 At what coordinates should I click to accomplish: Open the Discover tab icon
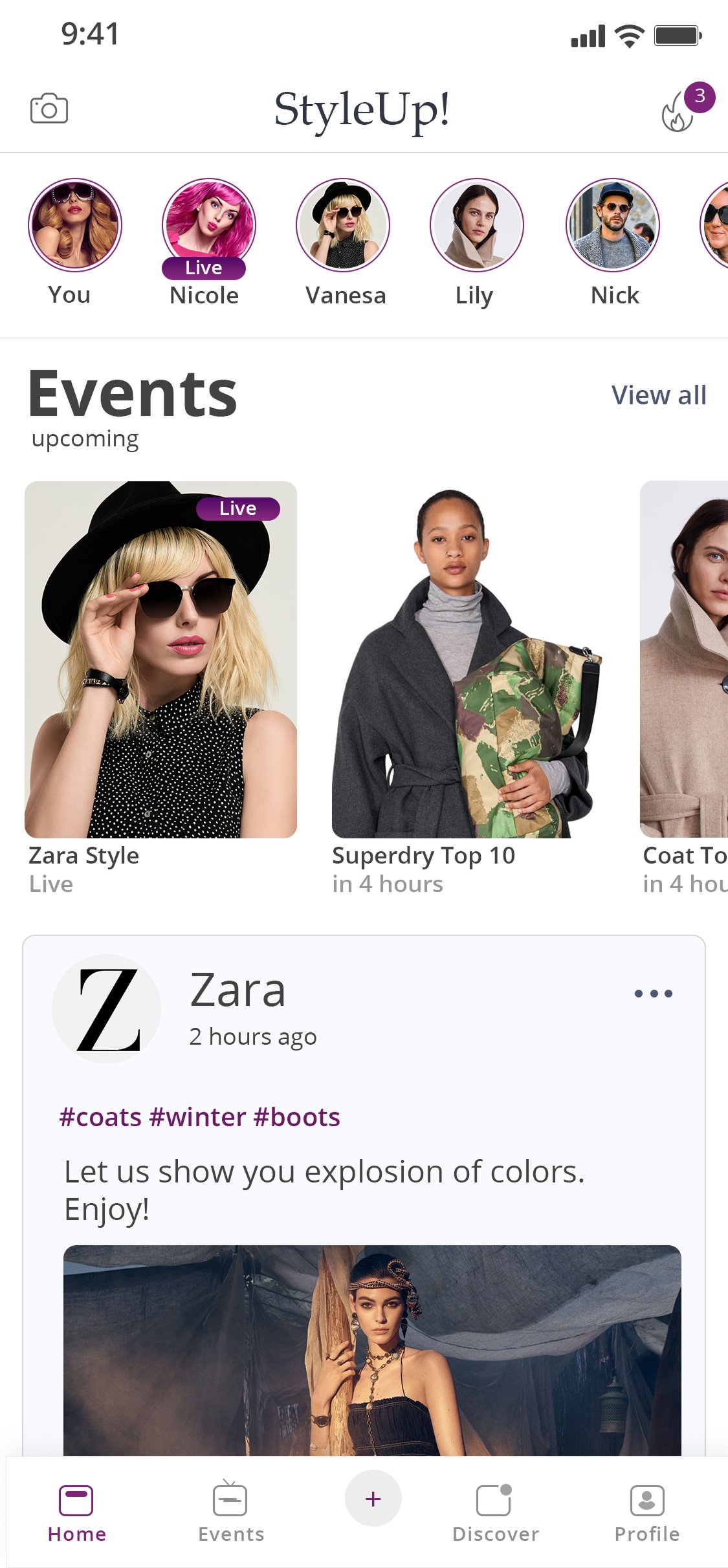[x=495, y=1499]
